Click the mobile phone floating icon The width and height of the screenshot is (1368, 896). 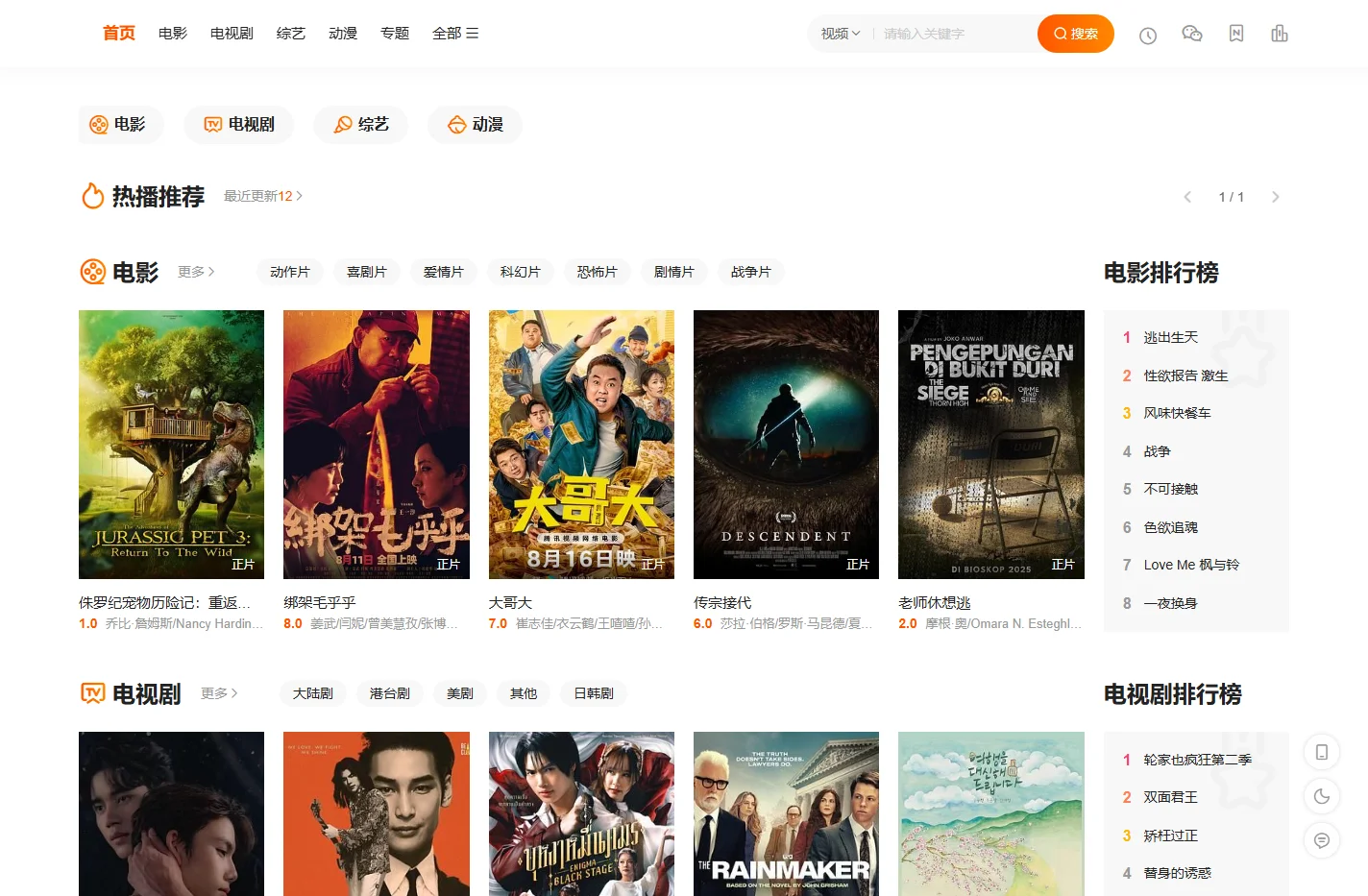coord(1322,752)
